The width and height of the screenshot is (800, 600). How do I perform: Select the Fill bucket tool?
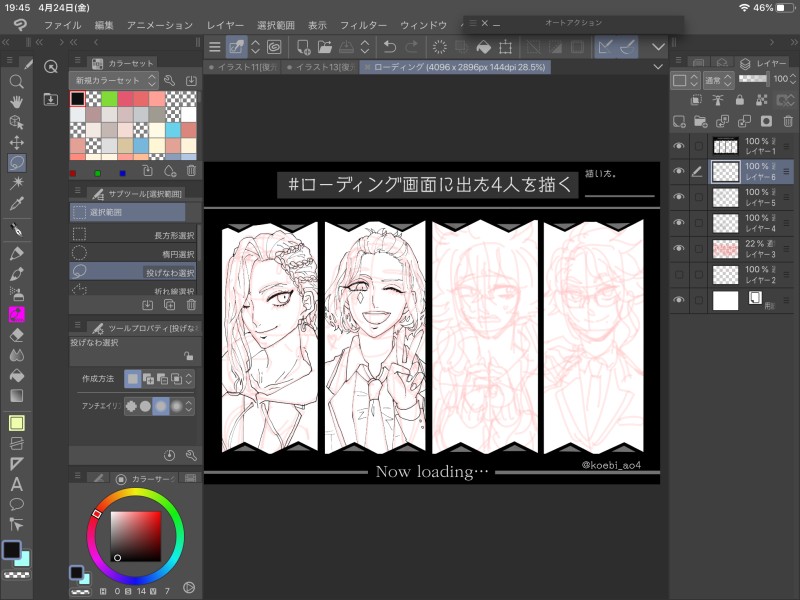pos(16,376)
